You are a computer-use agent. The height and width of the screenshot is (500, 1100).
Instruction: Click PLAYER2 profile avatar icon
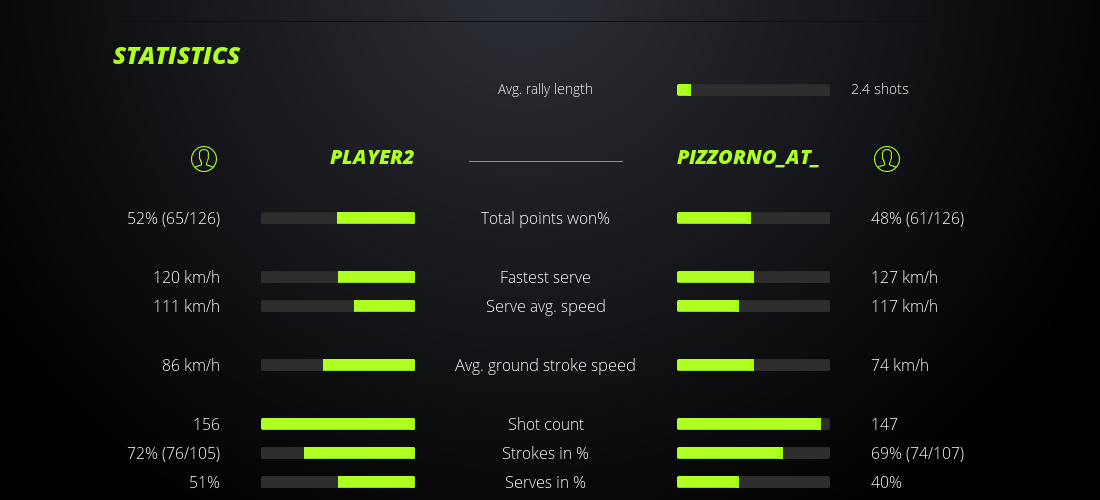coord(203,158)
